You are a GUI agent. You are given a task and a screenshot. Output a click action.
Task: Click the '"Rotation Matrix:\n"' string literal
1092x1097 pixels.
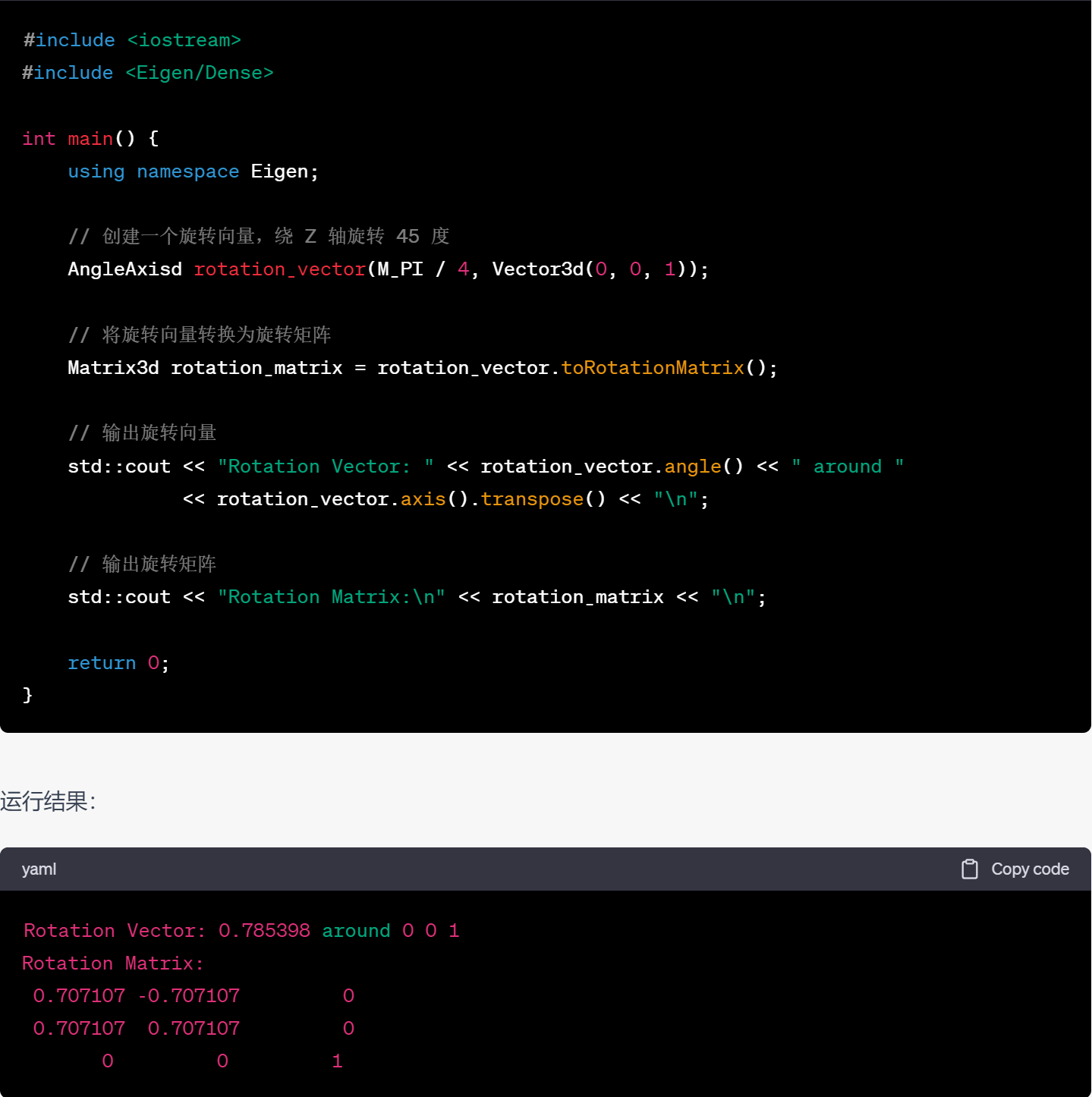[332, 598]
